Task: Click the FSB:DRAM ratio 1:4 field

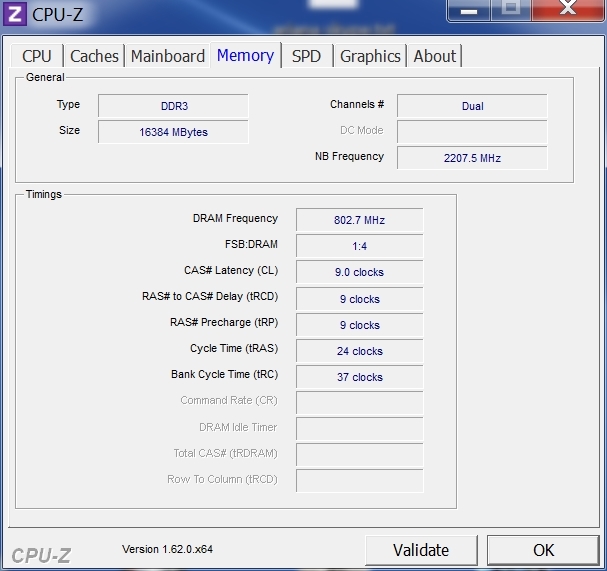Action: pyautogui.click(x=360, y=246)
